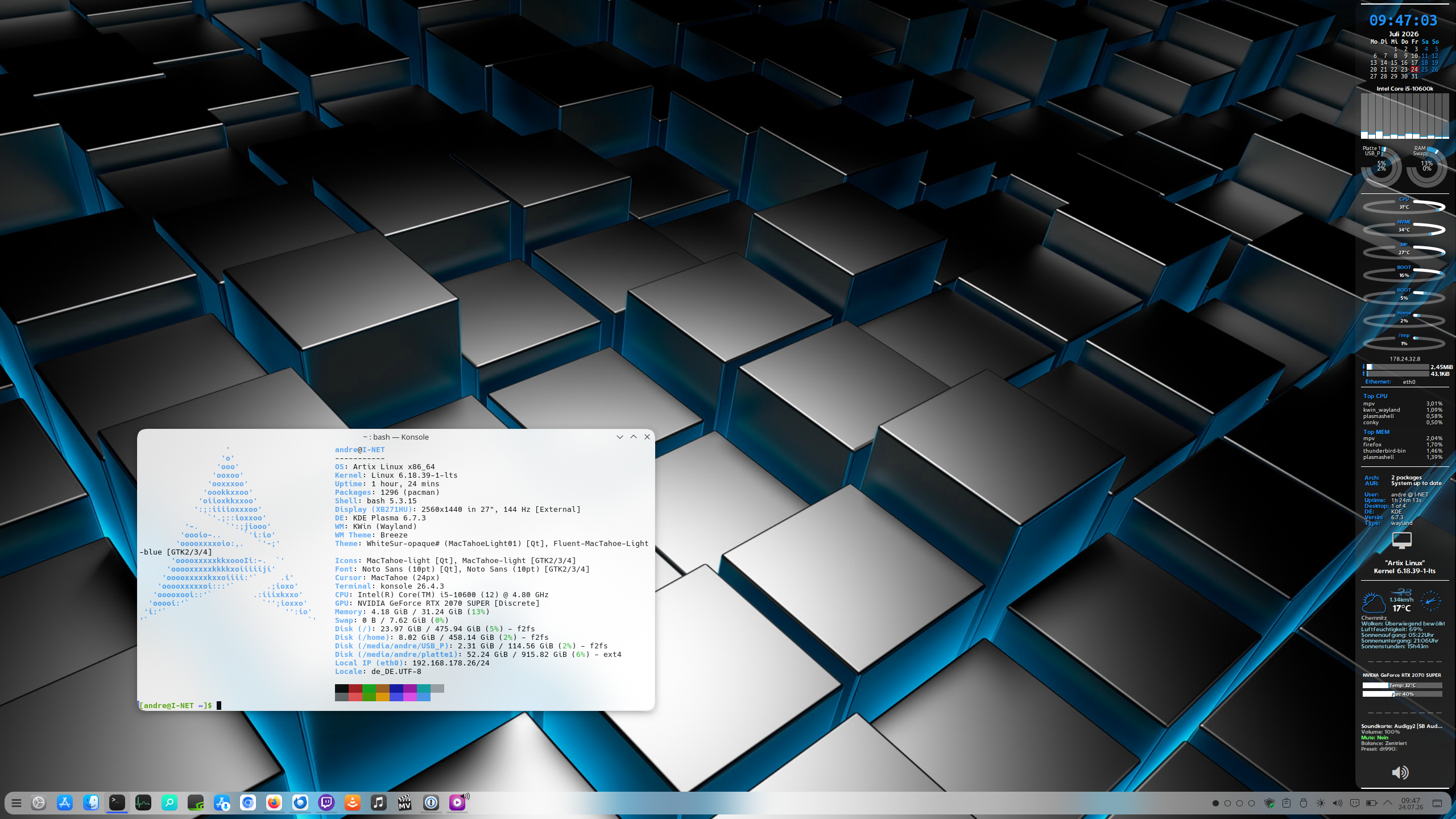Click the "Top MEM" heading
Screen dimensions: 1456x819
coord(1376,432)
